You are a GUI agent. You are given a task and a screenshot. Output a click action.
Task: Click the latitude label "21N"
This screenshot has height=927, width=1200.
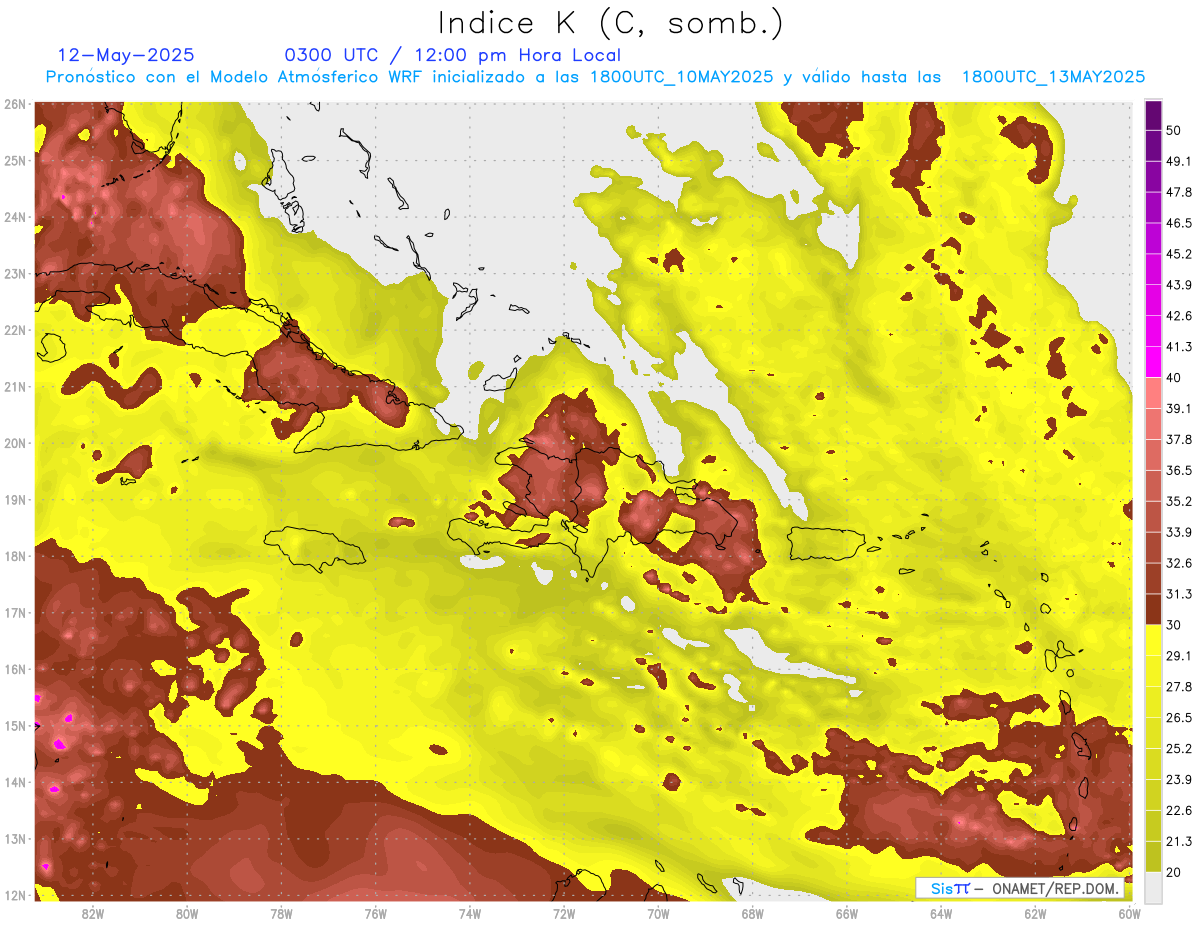point(15,386)
